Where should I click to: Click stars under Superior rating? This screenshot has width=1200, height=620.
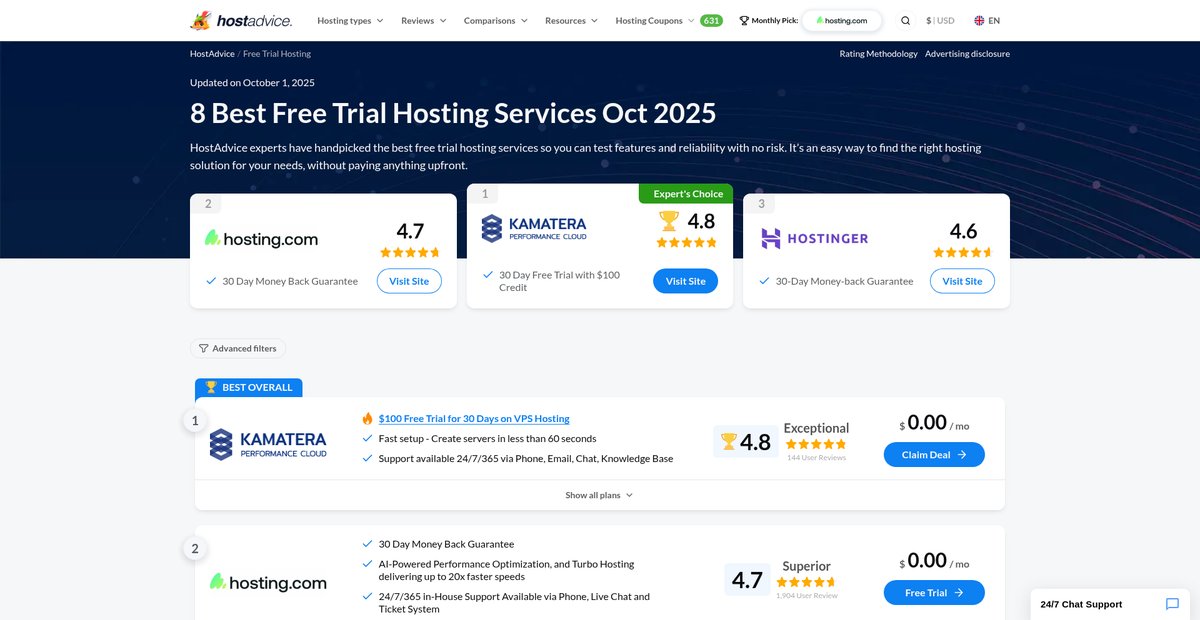(x=806, y=582)
